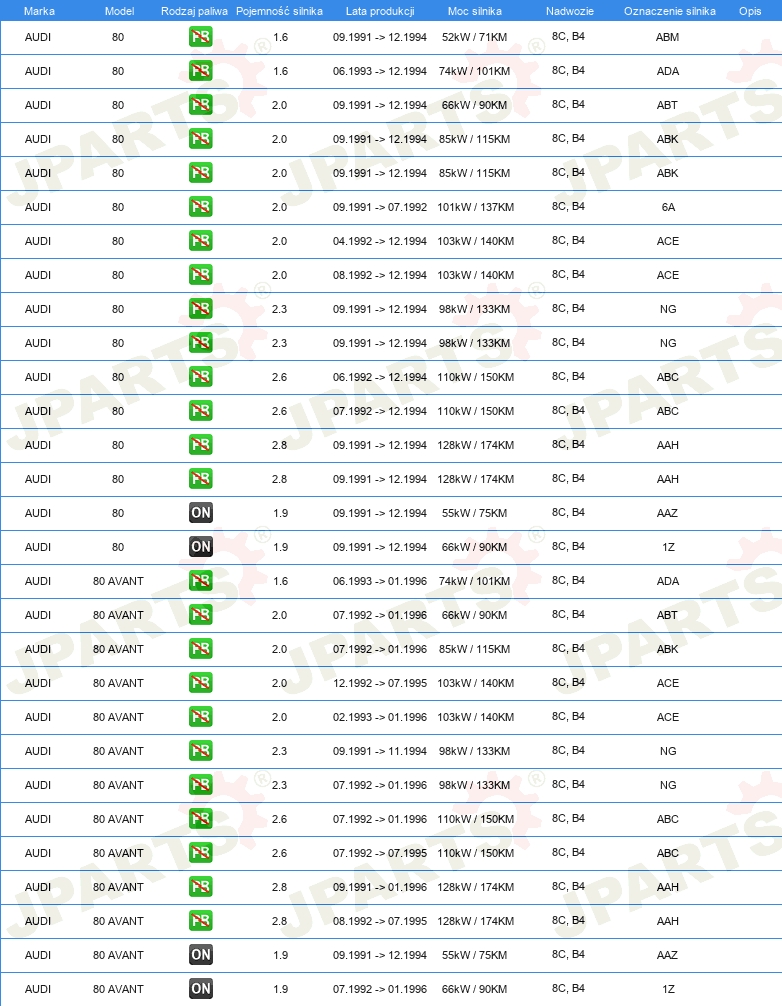The width and height of the screenshot is (782, 1006).
Task: Click the Pojemność silnika column header
Action: pyautogui.click(x=279, y=11)
